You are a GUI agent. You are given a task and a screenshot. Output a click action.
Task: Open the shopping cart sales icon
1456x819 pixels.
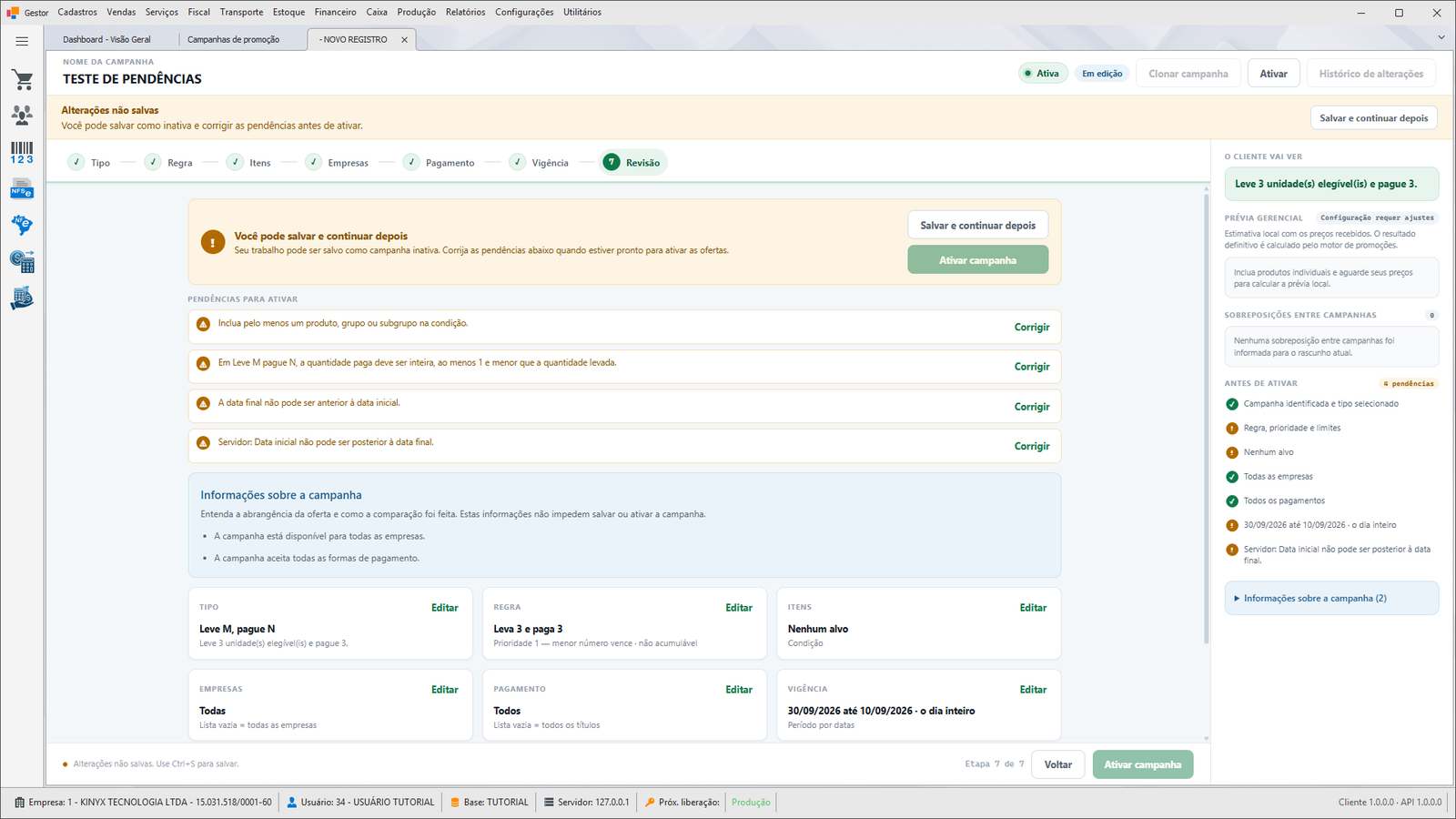[22, 79]
